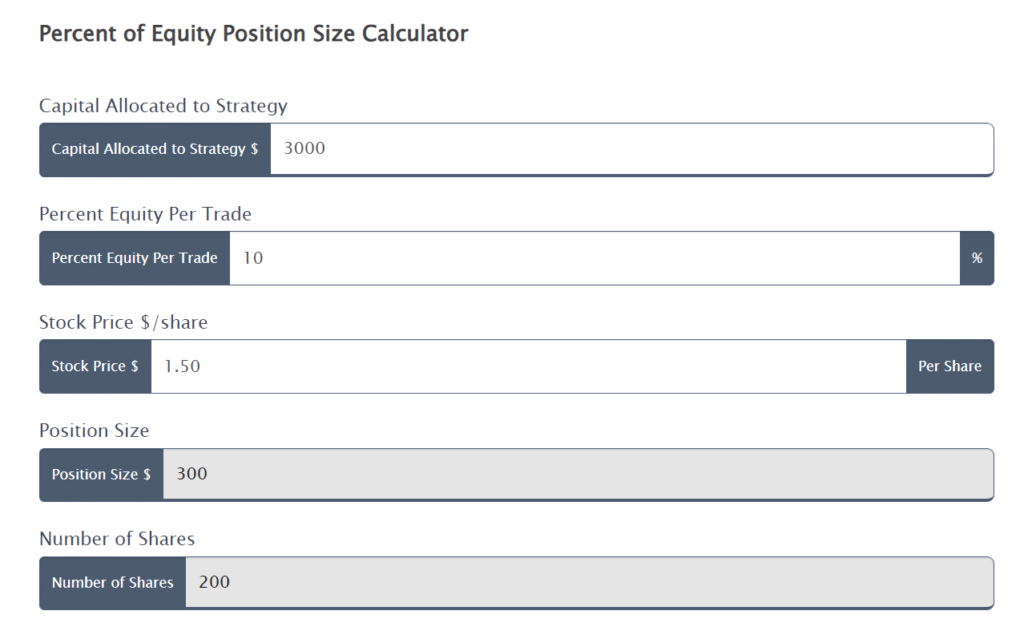Click the Number of Shares label above the result field
The height and width of the screenshot is (631, 1024).
tap(117, 539)
